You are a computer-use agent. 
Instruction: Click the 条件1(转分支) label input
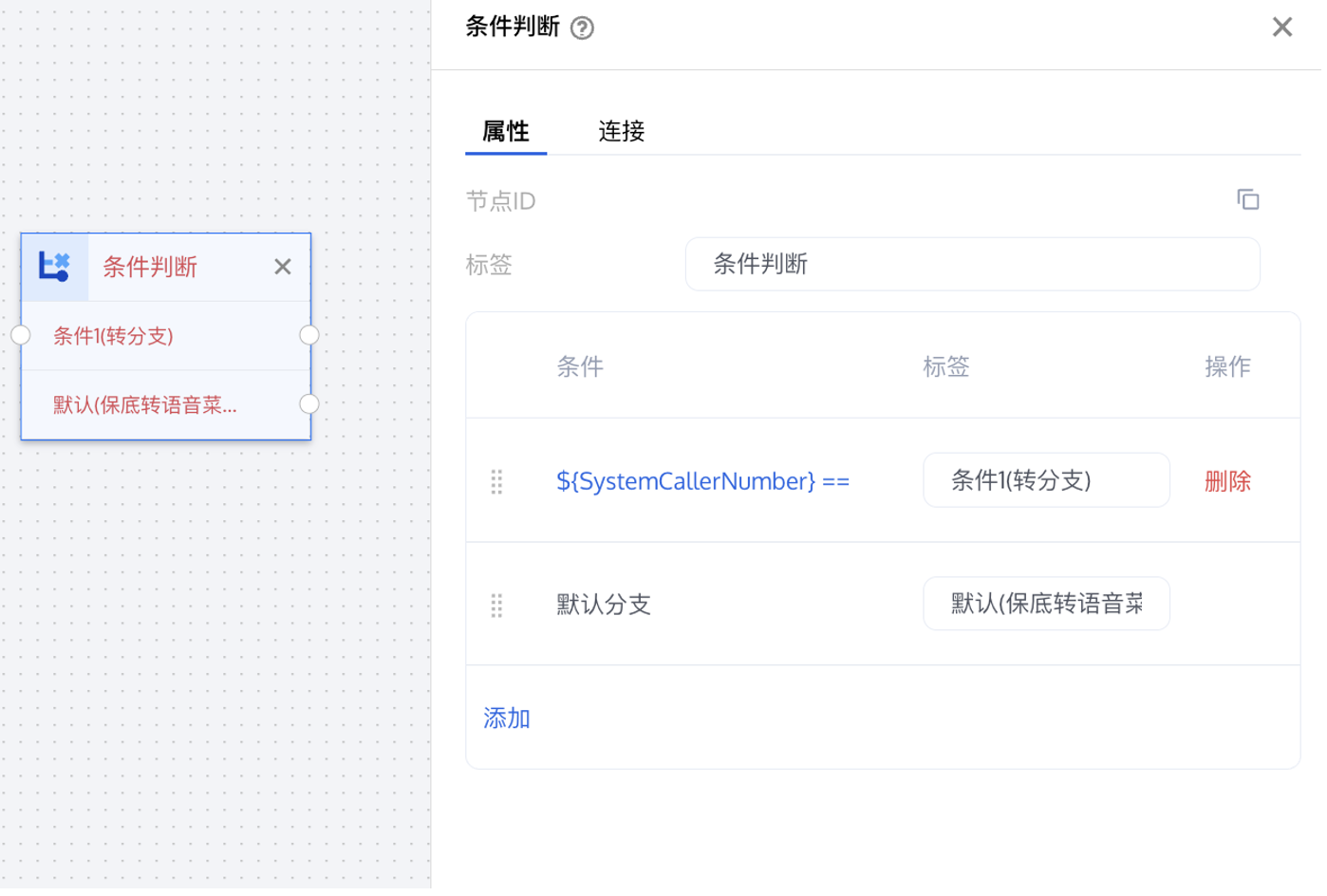coord(1046,480)
